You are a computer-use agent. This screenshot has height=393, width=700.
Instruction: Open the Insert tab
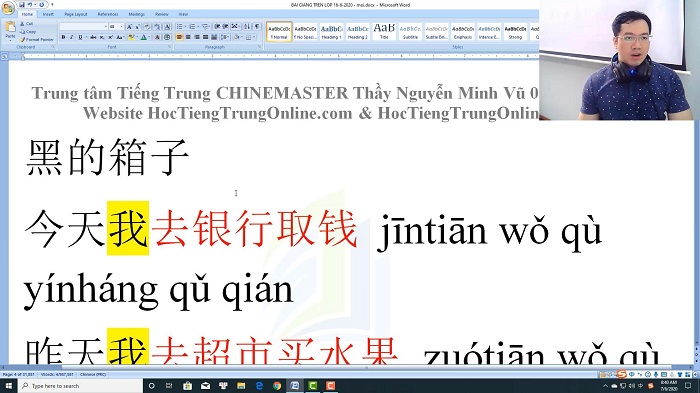tap(48, 14)
